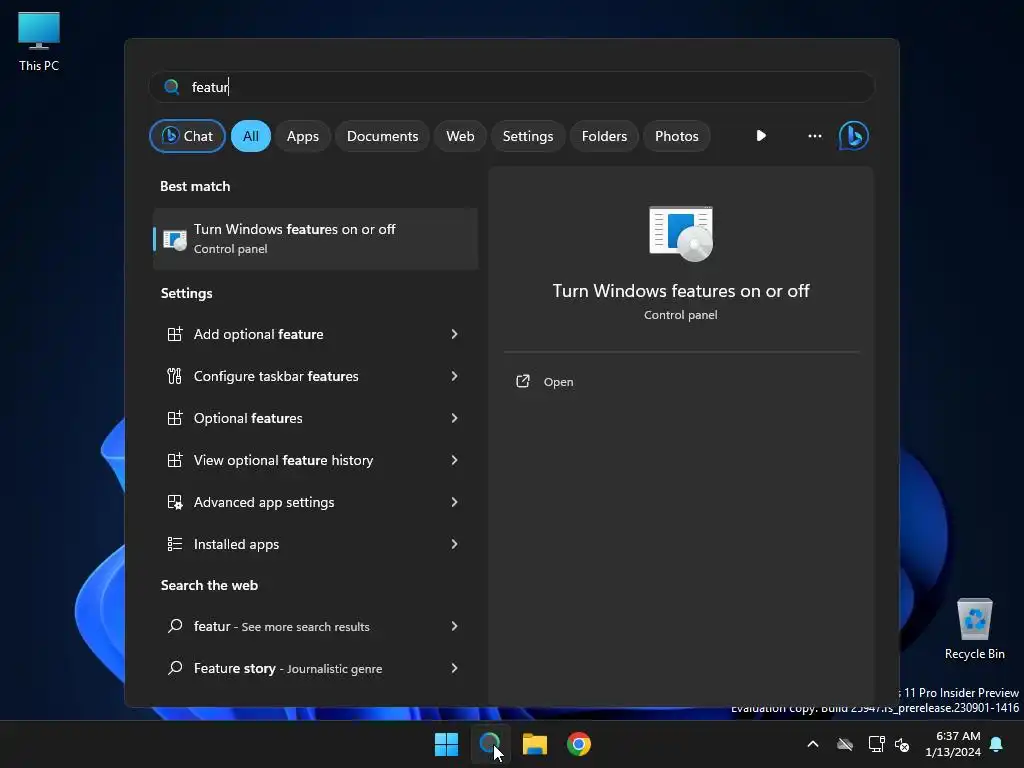Viewport: 1024px width, 768px height.
Task: Select the Photos filter tab
Action: (x=677, y=136)
